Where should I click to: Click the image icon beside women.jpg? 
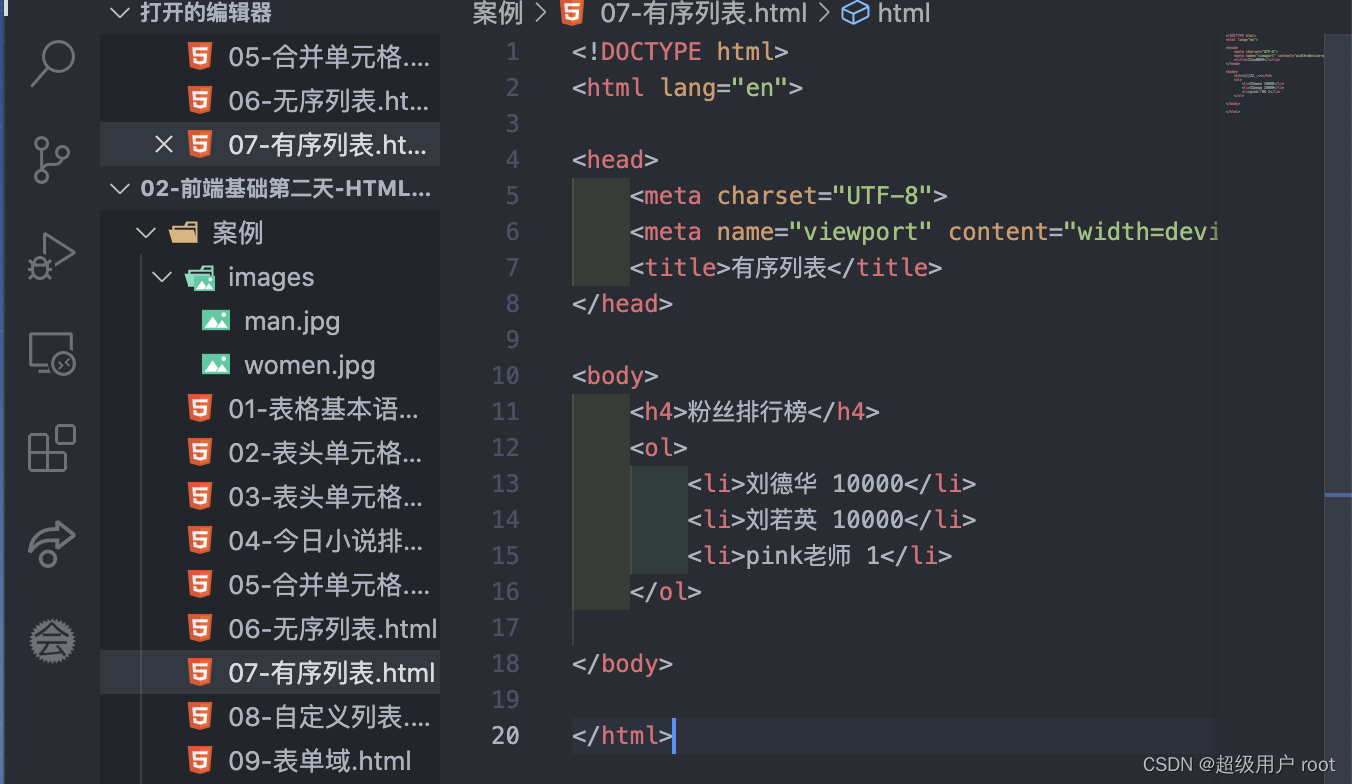pyautogui.click(x=216, y=365)
